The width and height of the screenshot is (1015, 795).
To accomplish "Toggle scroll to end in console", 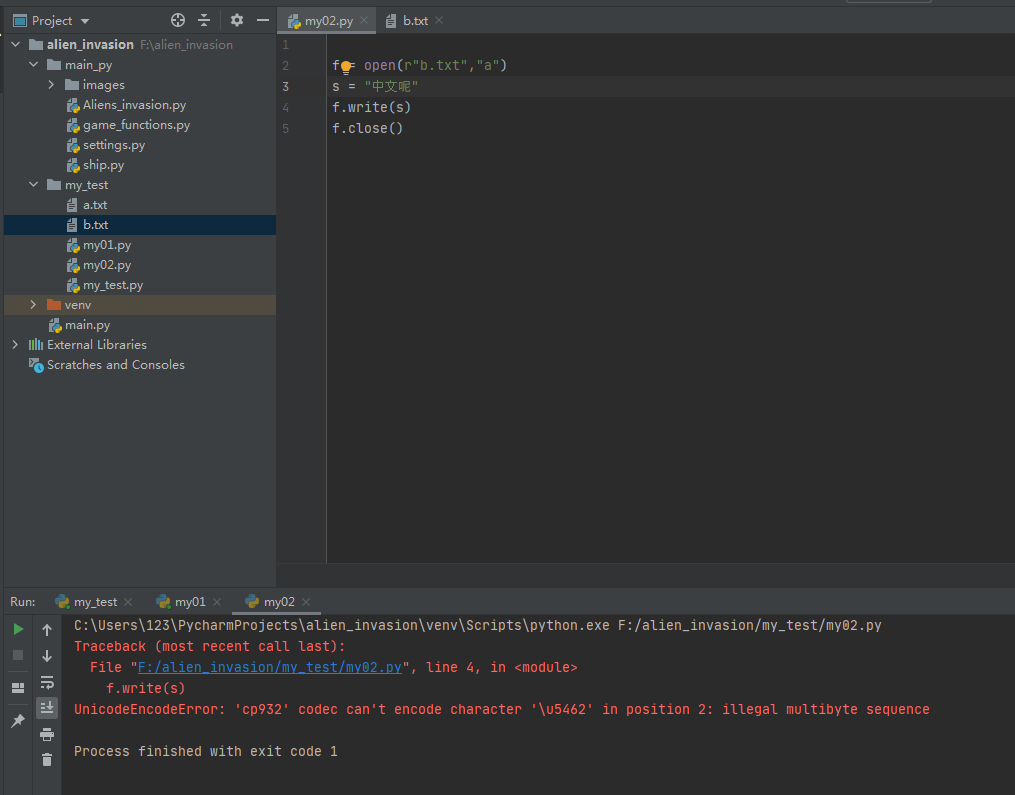I will [47, 708].
